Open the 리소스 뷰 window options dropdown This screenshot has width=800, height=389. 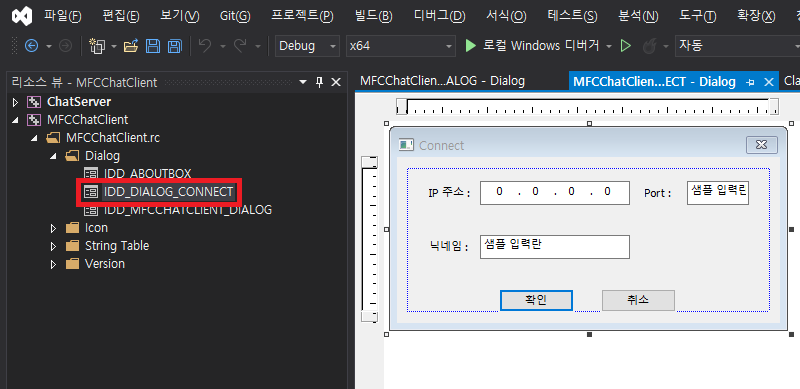tap(303, 82)
